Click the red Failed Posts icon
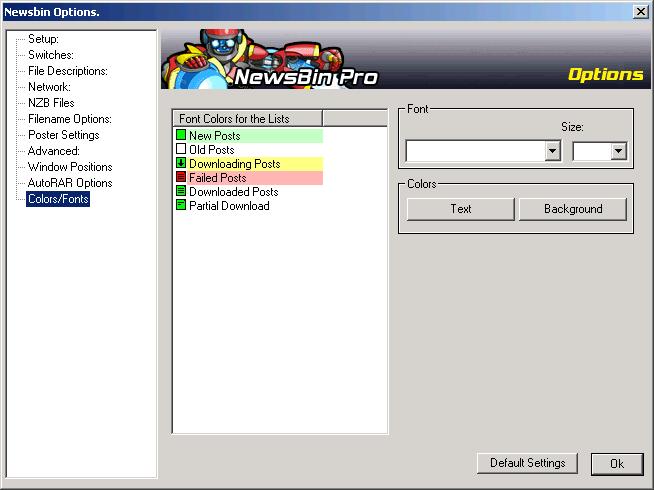 pos(181,178)
